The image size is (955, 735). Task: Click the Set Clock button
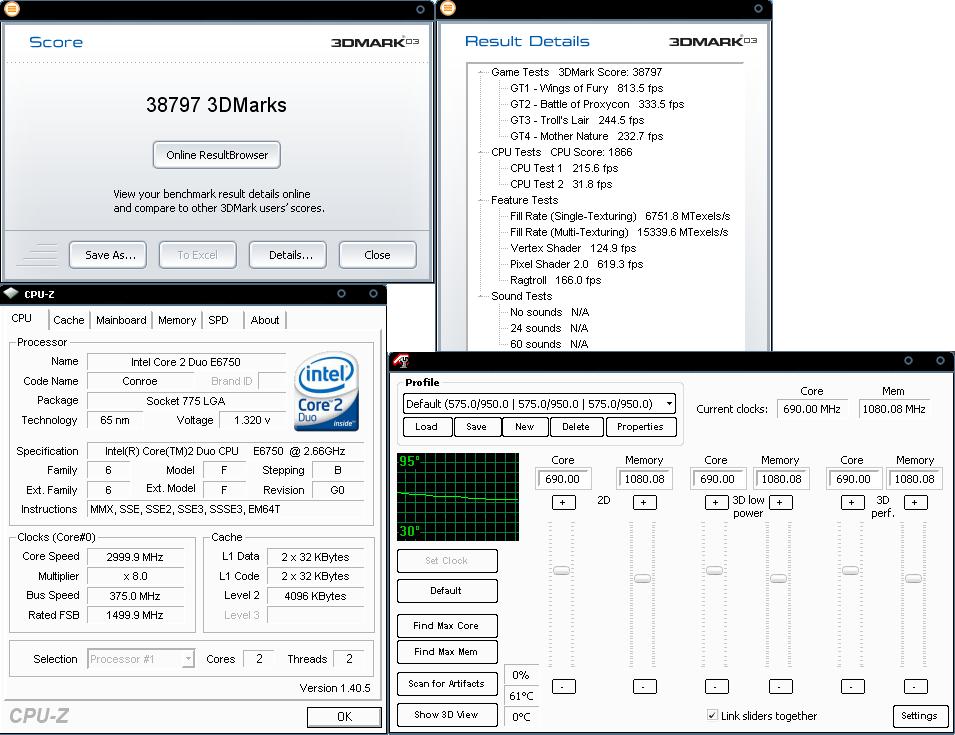(x=447, y=561)
